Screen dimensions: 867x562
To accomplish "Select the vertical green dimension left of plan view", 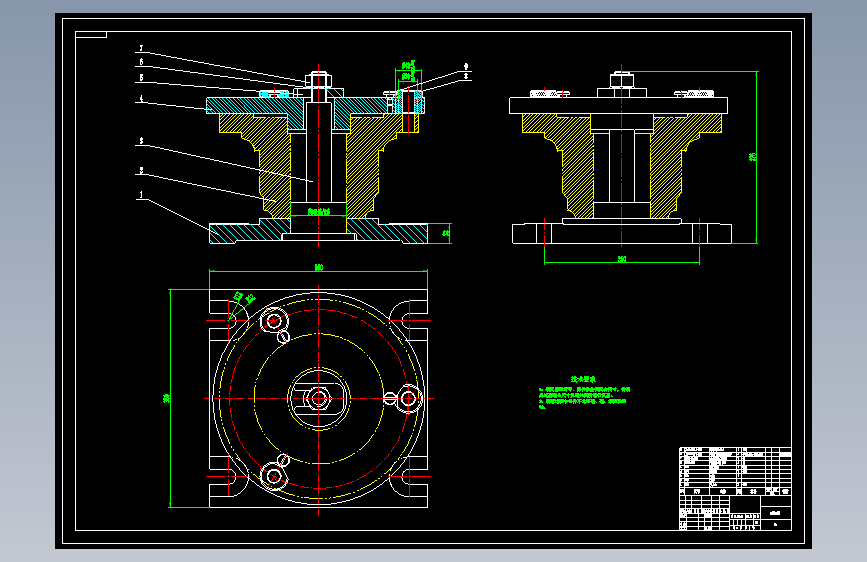I will tap(168, 398).
